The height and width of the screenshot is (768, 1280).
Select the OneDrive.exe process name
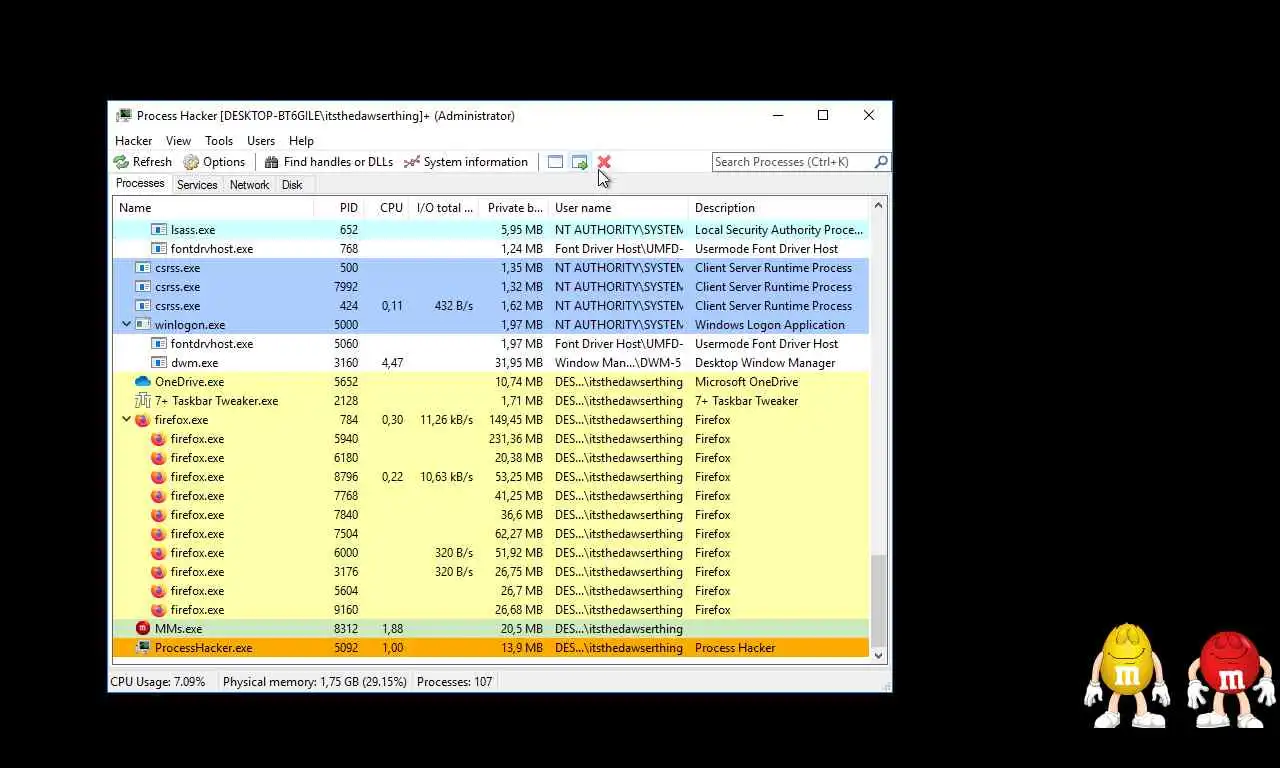(x=189, y=382)
